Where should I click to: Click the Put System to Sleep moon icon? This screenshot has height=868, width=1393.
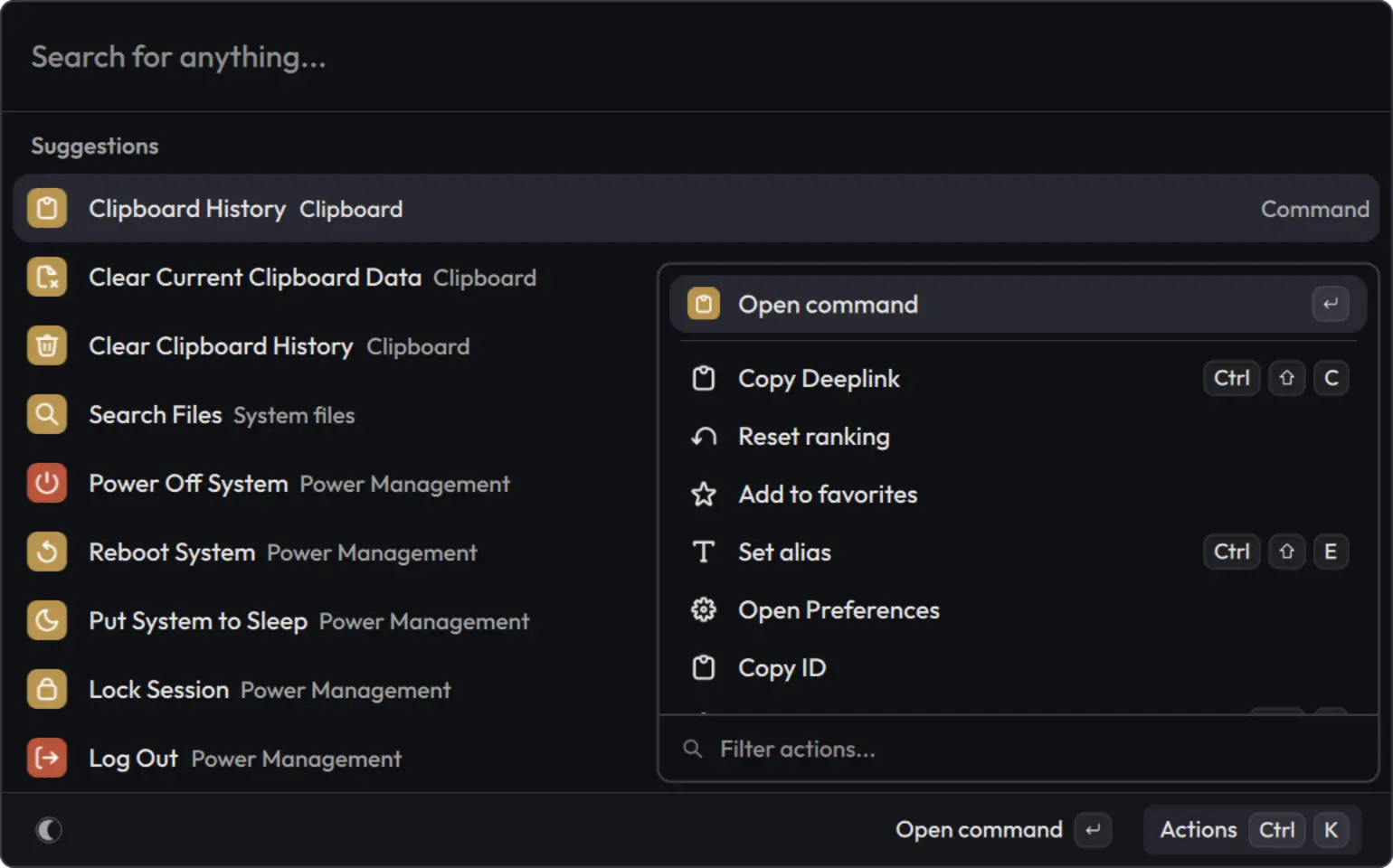(47, 621)
